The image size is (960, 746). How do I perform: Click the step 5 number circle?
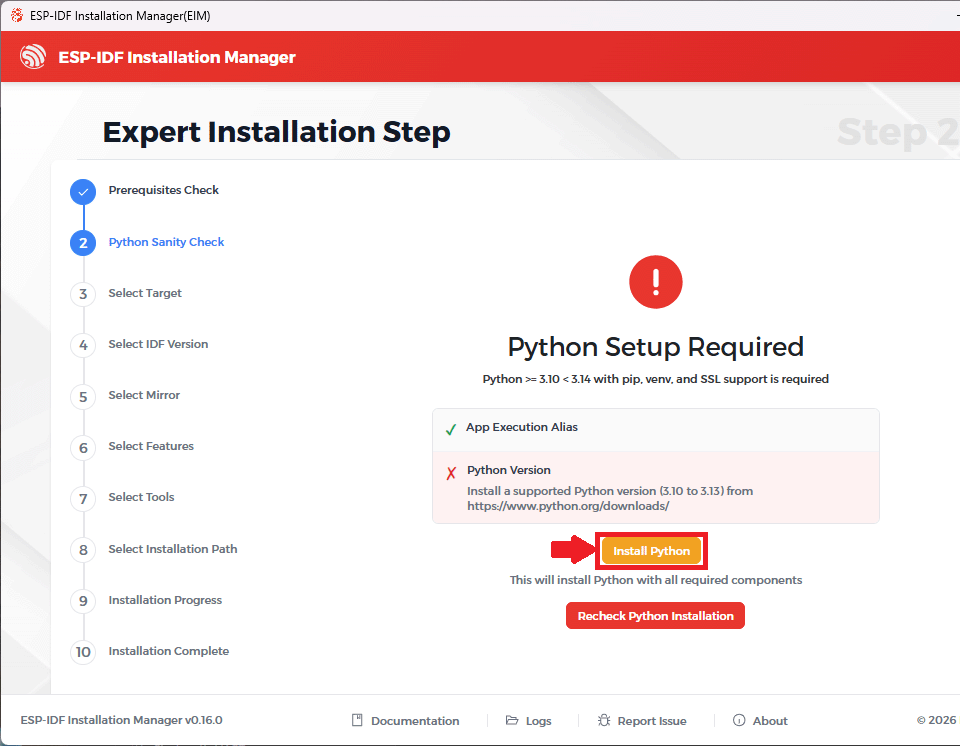(x=83, y=397)
